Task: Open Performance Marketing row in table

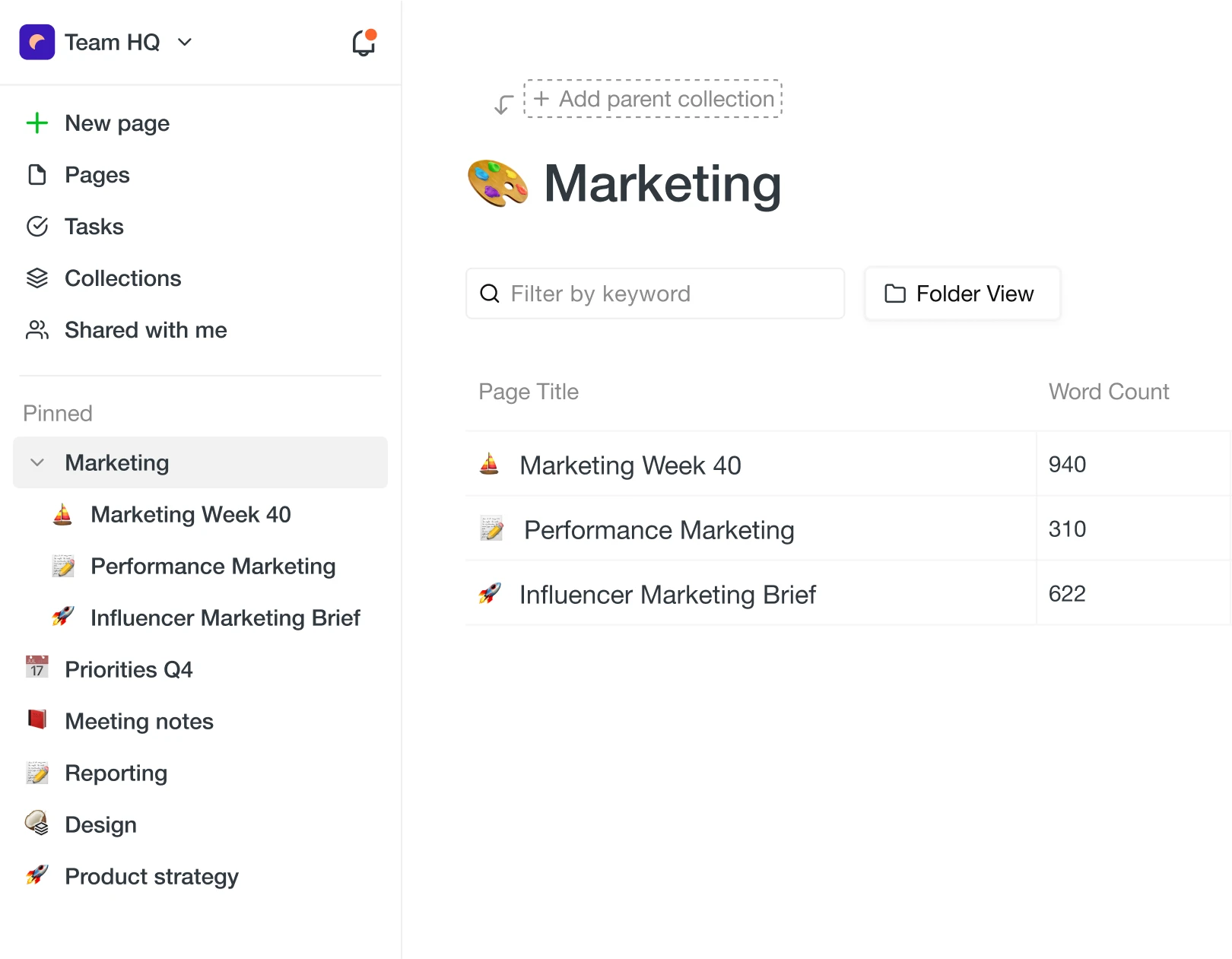Action: point(659,530)
